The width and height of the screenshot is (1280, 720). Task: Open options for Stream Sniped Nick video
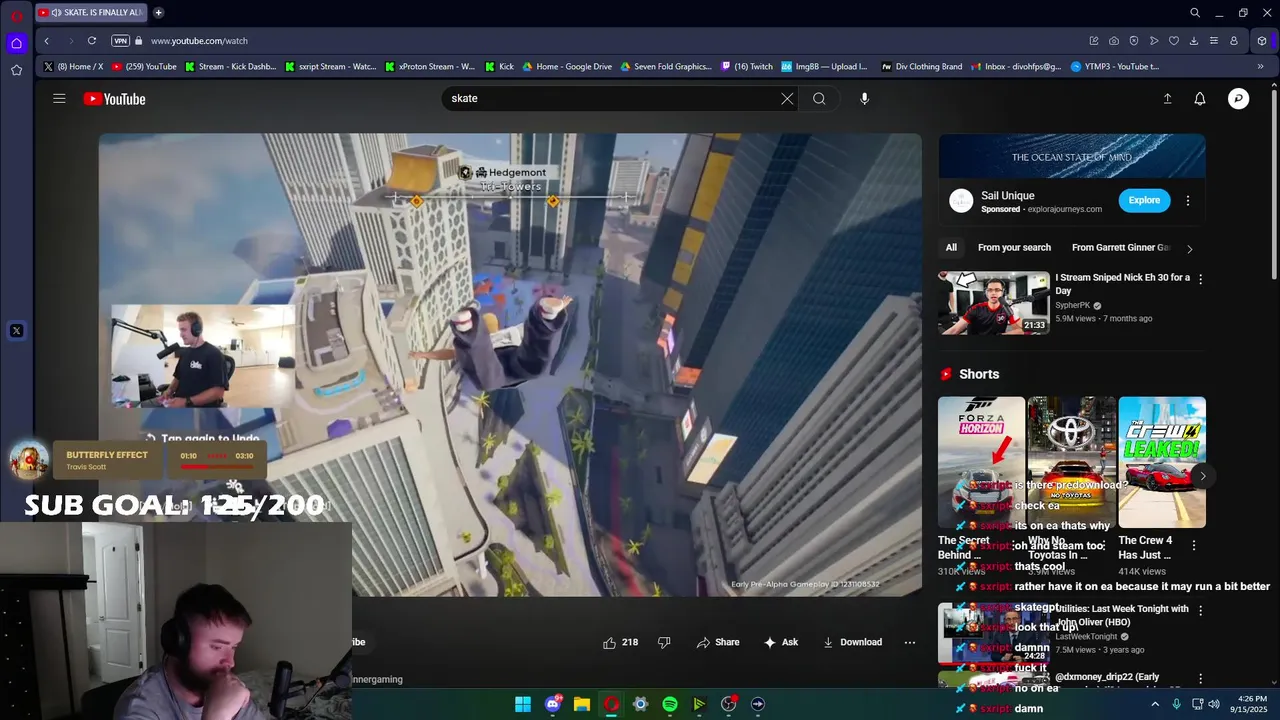(x=1200, y=279)
